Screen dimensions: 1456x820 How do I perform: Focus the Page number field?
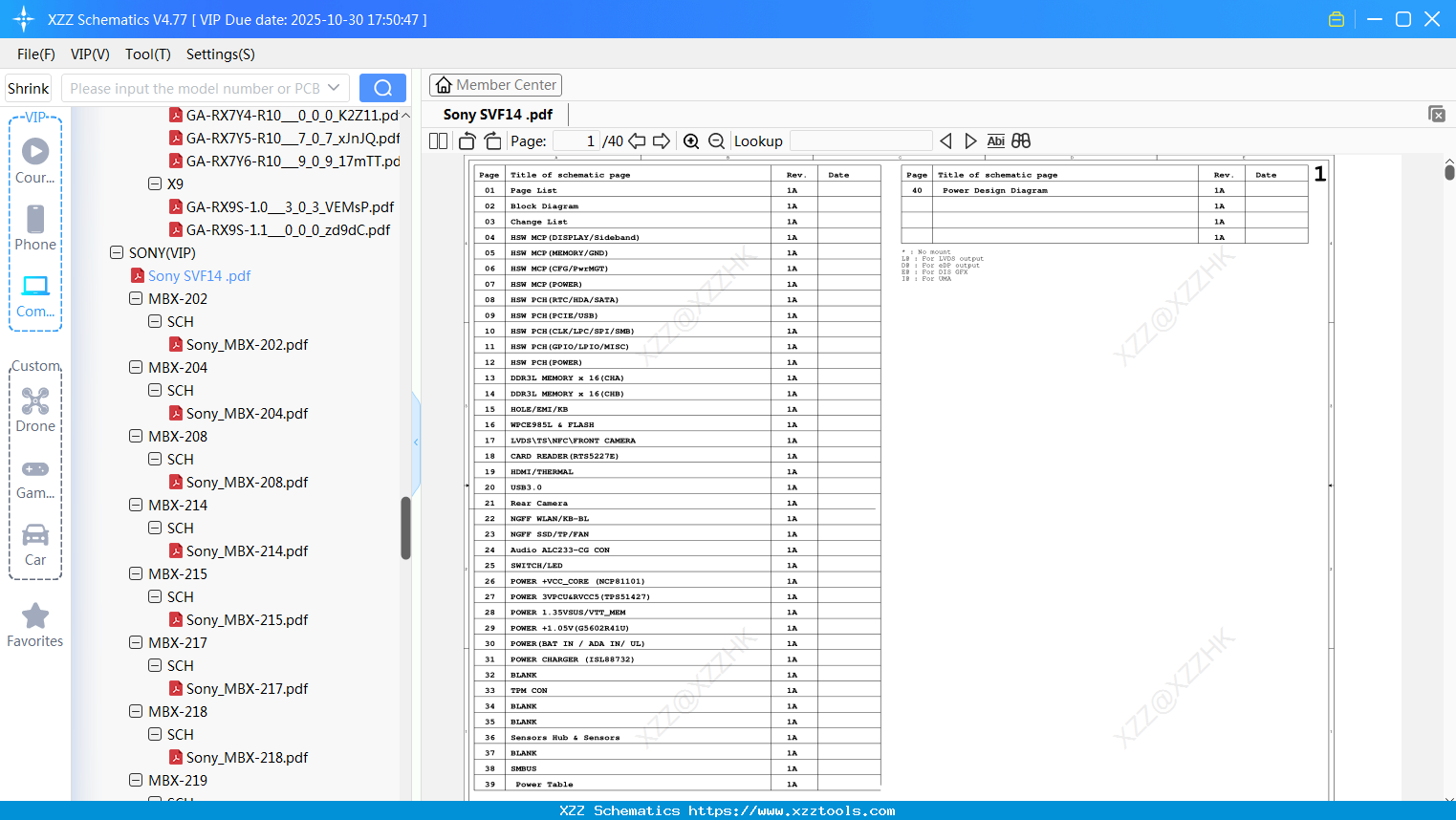(576, 141)
